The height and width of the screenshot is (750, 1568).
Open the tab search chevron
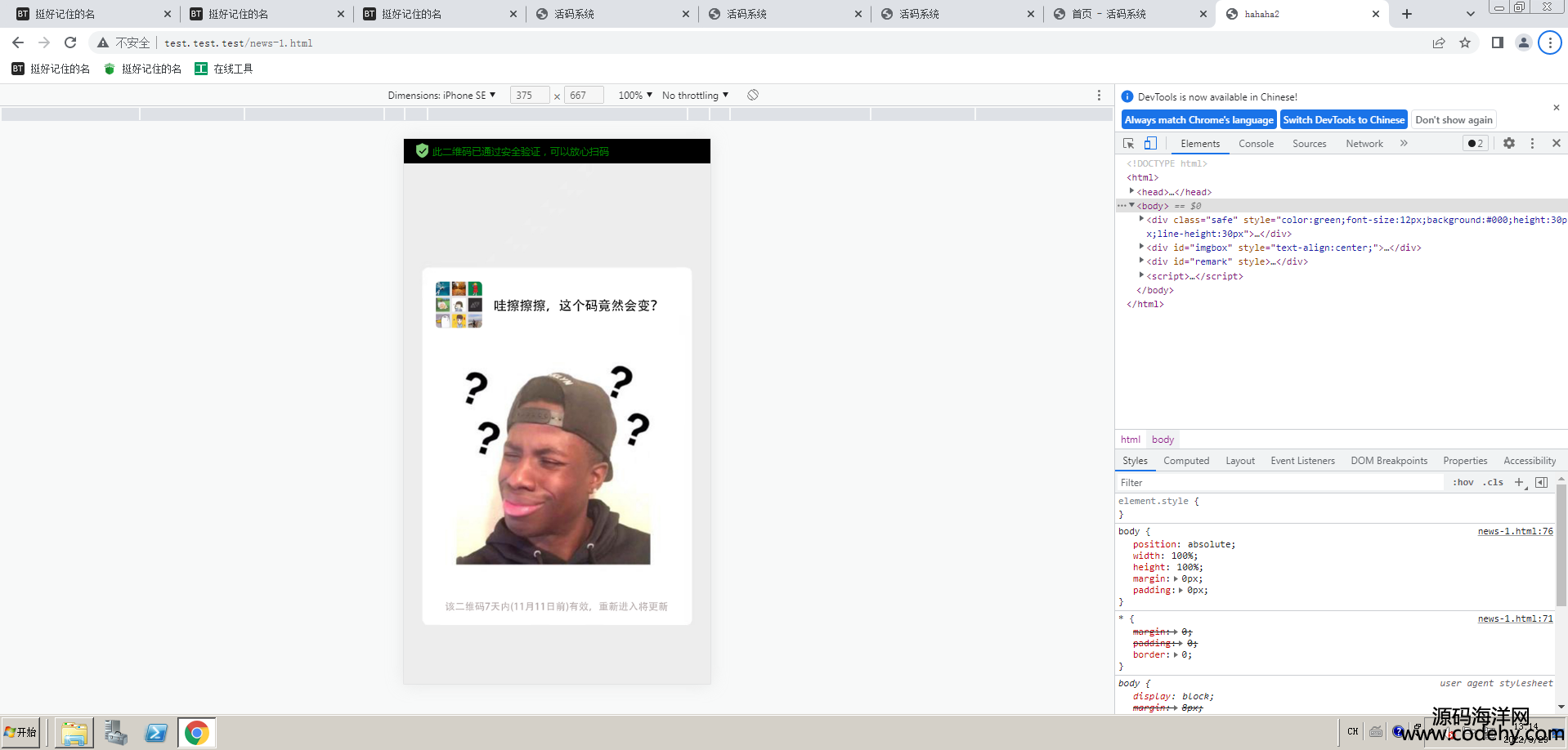coord(1471,14)
